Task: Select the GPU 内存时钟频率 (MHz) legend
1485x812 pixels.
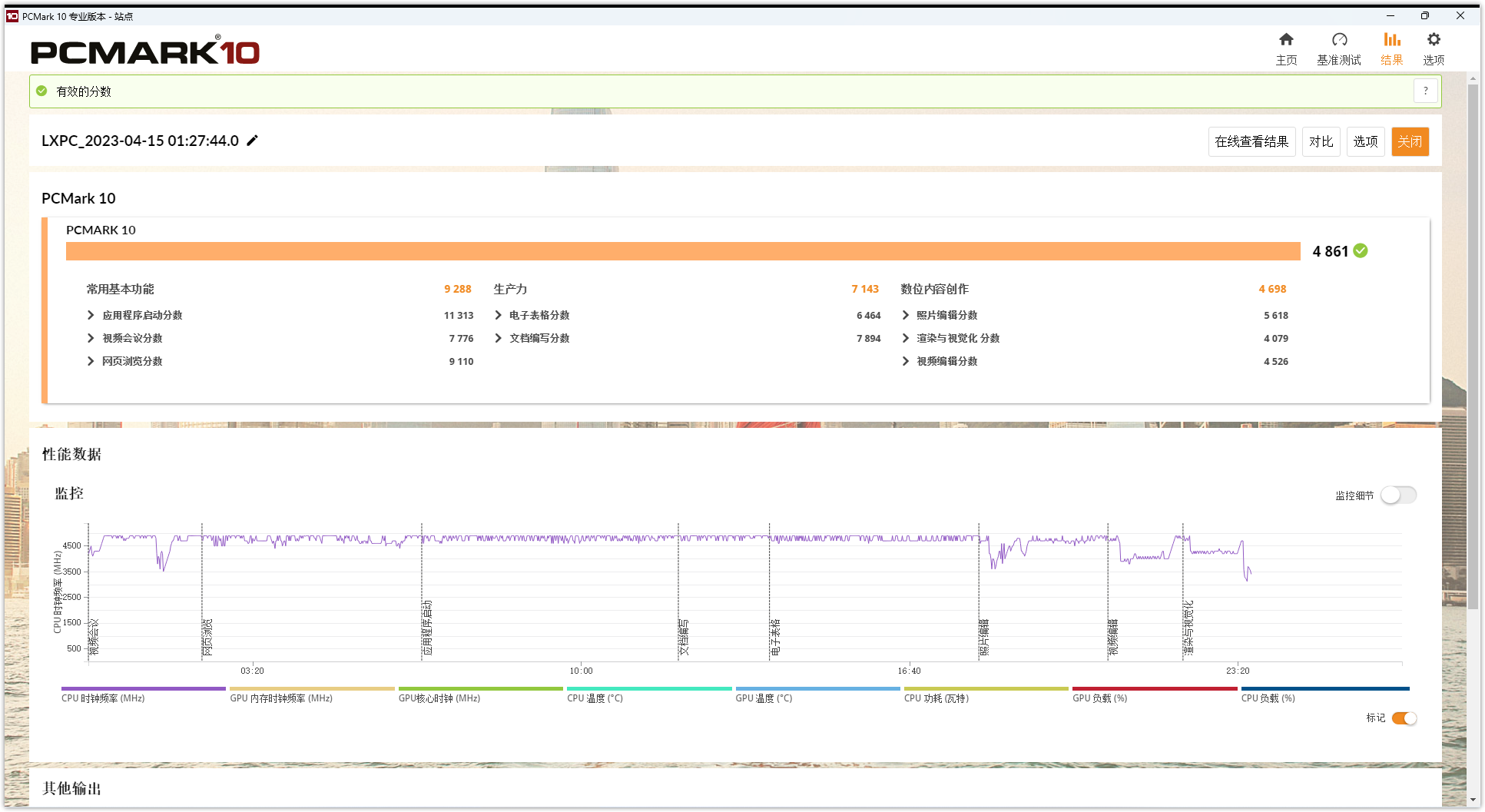Action: point(312,695)
